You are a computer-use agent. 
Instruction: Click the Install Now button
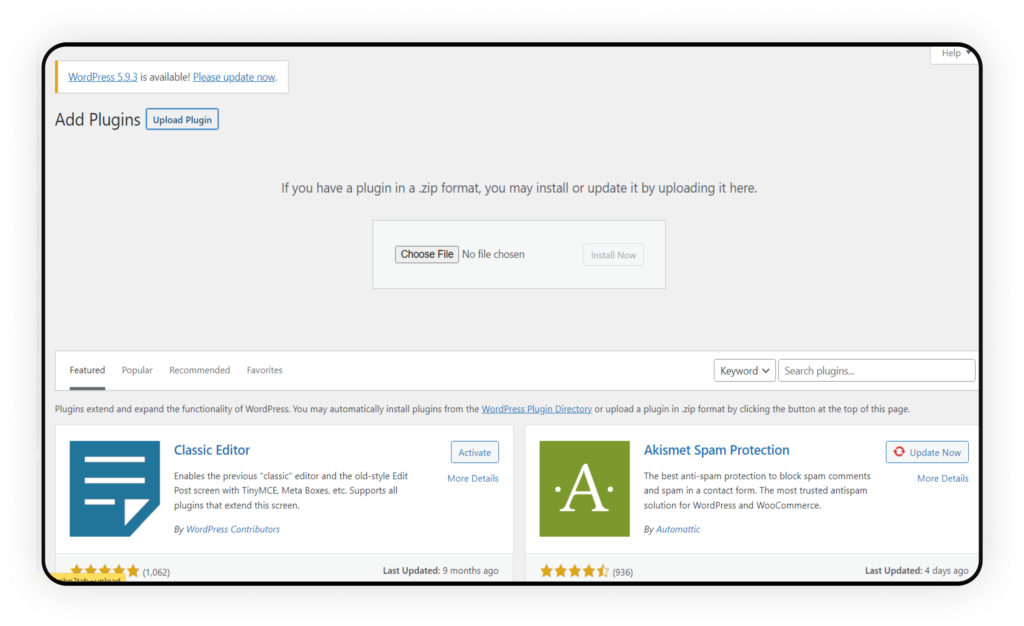coord(613,255)
